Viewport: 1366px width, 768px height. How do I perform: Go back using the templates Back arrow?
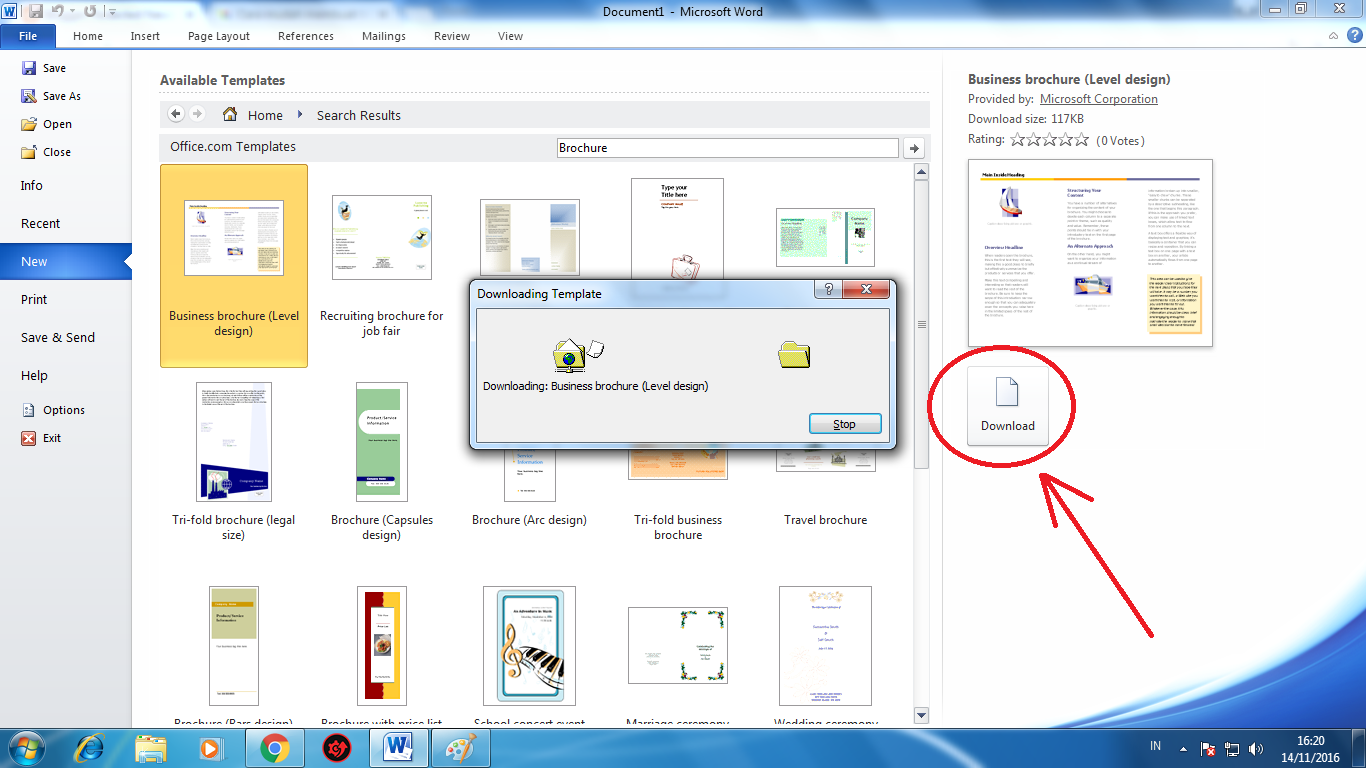(x=176, y=114)
